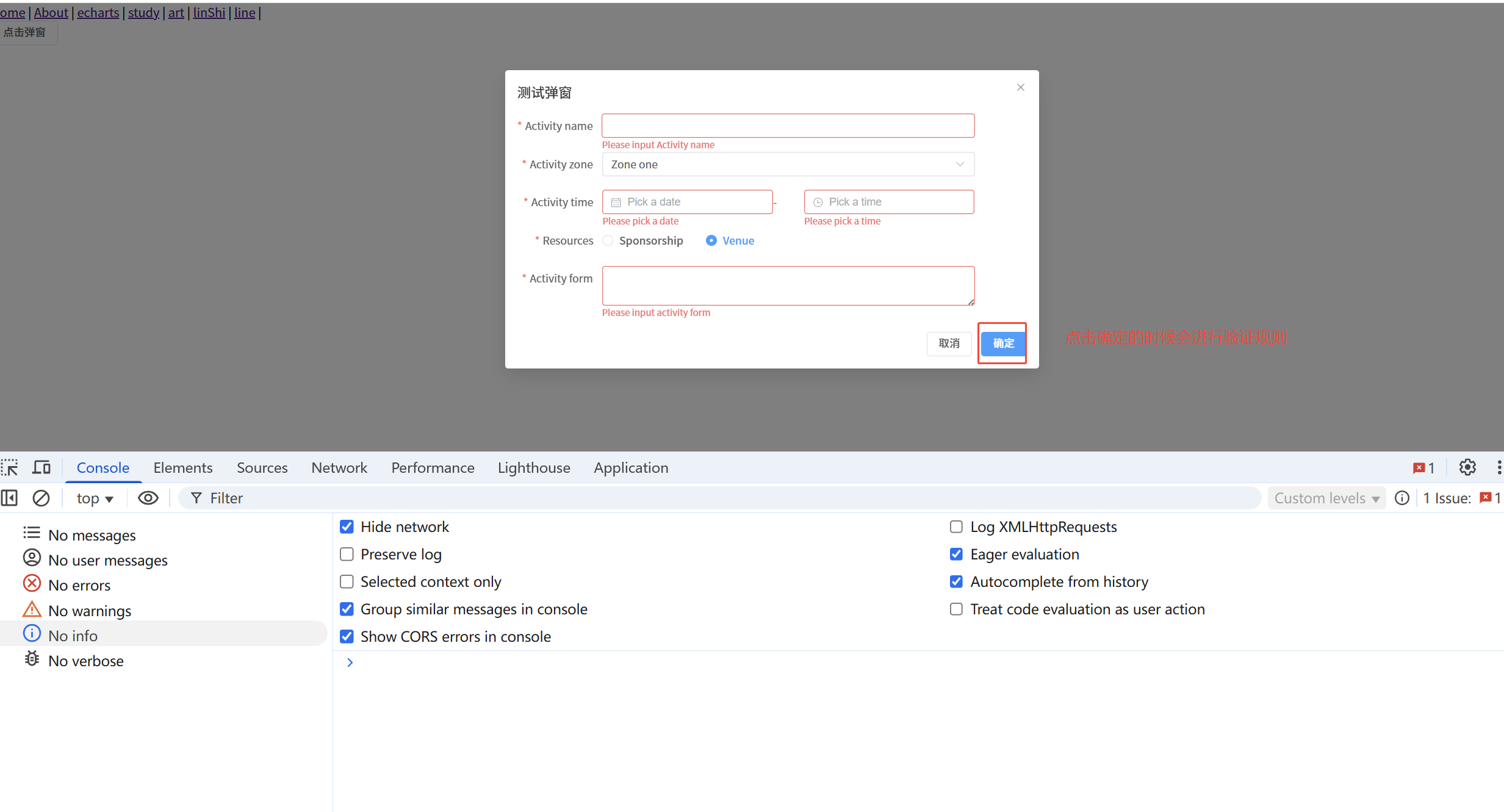Click the inspect element picker icon
1504x812 pixels.
(x=10, y=468)
